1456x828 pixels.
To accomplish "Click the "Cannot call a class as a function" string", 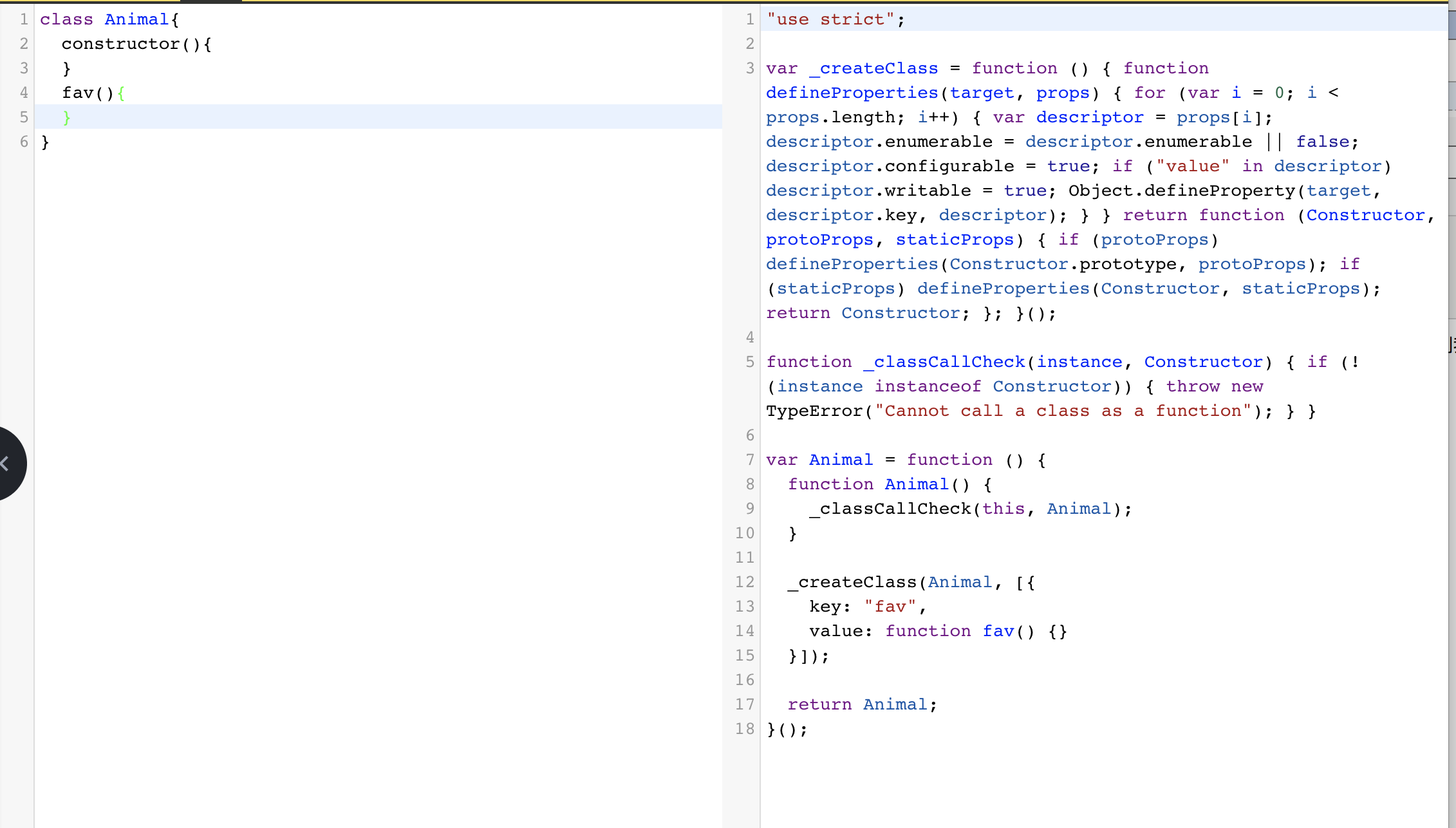I will click(1063, 411).
